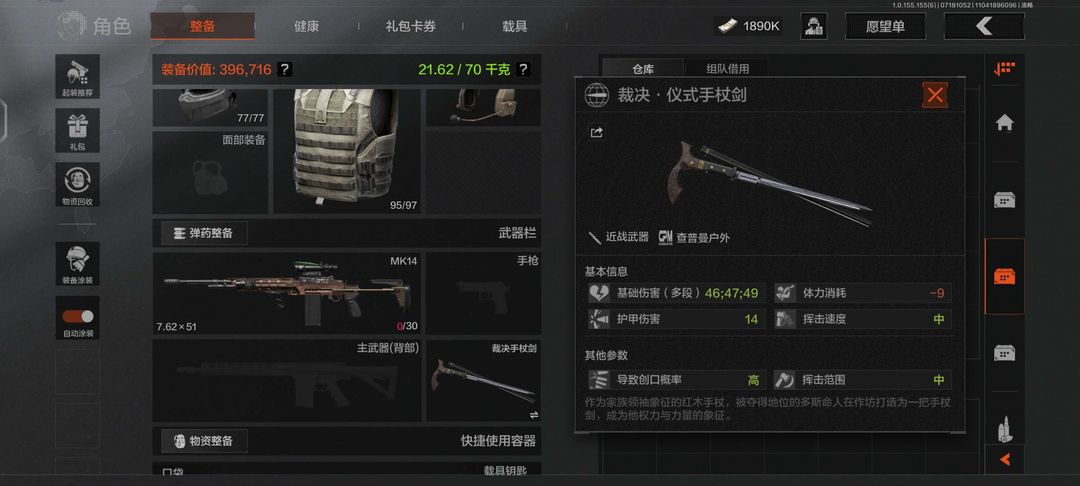The height and width of the screenshot is (486, 1080).
Task: Open the 装备涂装 equipment skin icon
Action: pyautogui.click(x=77, y=264)
